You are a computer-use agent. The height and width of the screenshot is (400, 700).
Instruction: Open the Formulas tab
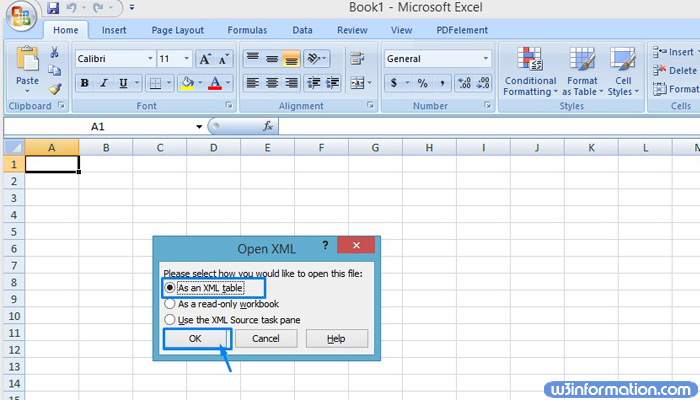click(247, 30)
